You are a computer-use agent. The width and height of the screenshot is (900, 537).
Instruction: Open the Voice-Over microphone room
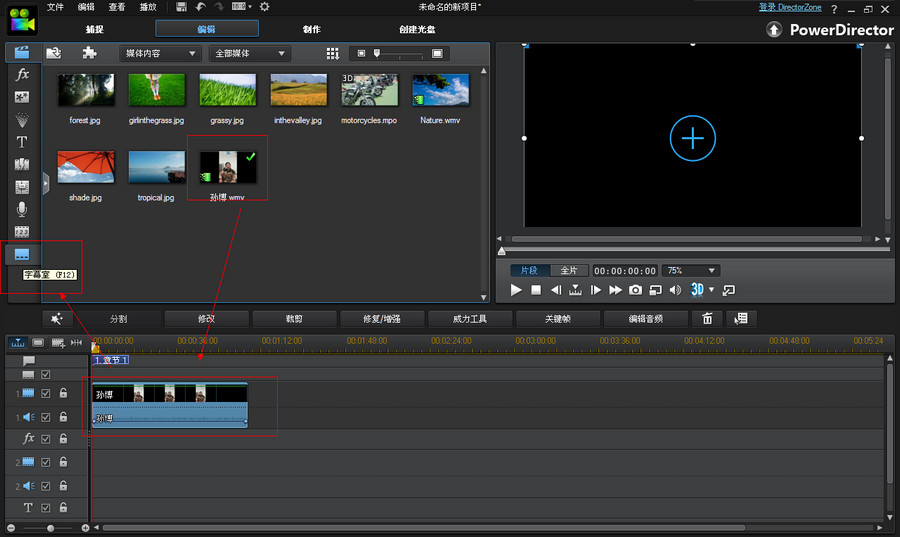click(22, 209)
